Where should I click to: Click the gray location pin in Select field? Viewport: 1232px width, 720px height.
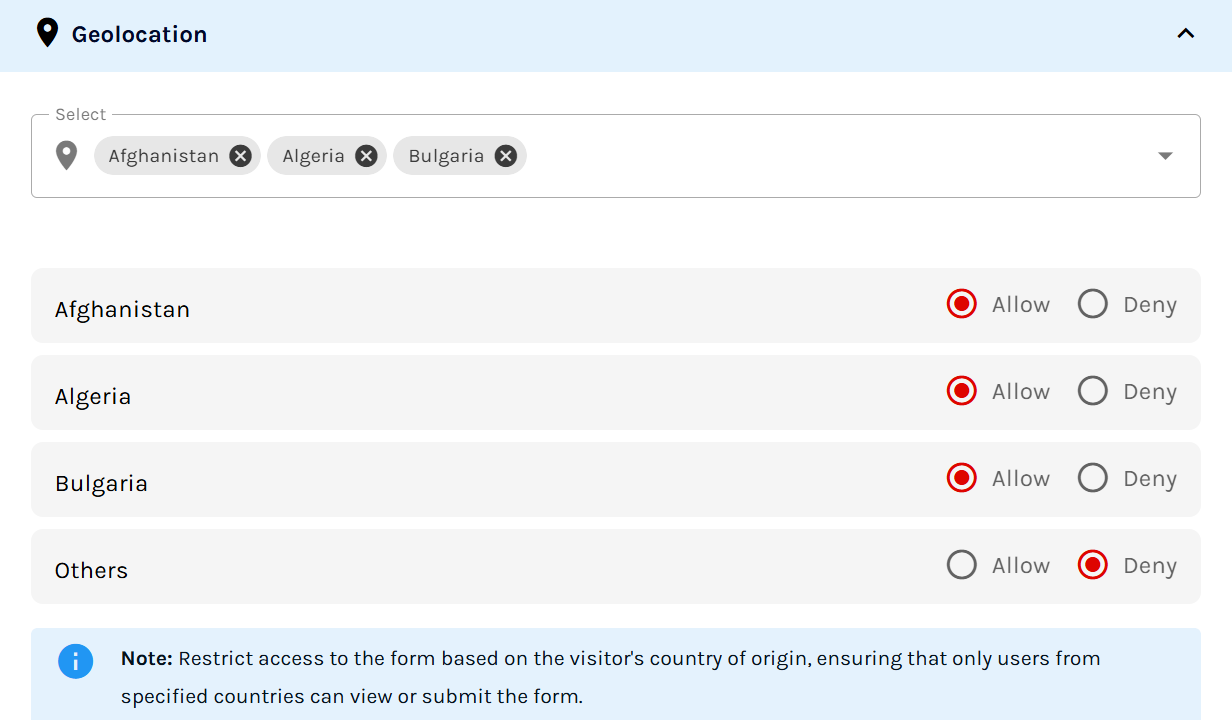pyautogui.click(x=66, y=156)
